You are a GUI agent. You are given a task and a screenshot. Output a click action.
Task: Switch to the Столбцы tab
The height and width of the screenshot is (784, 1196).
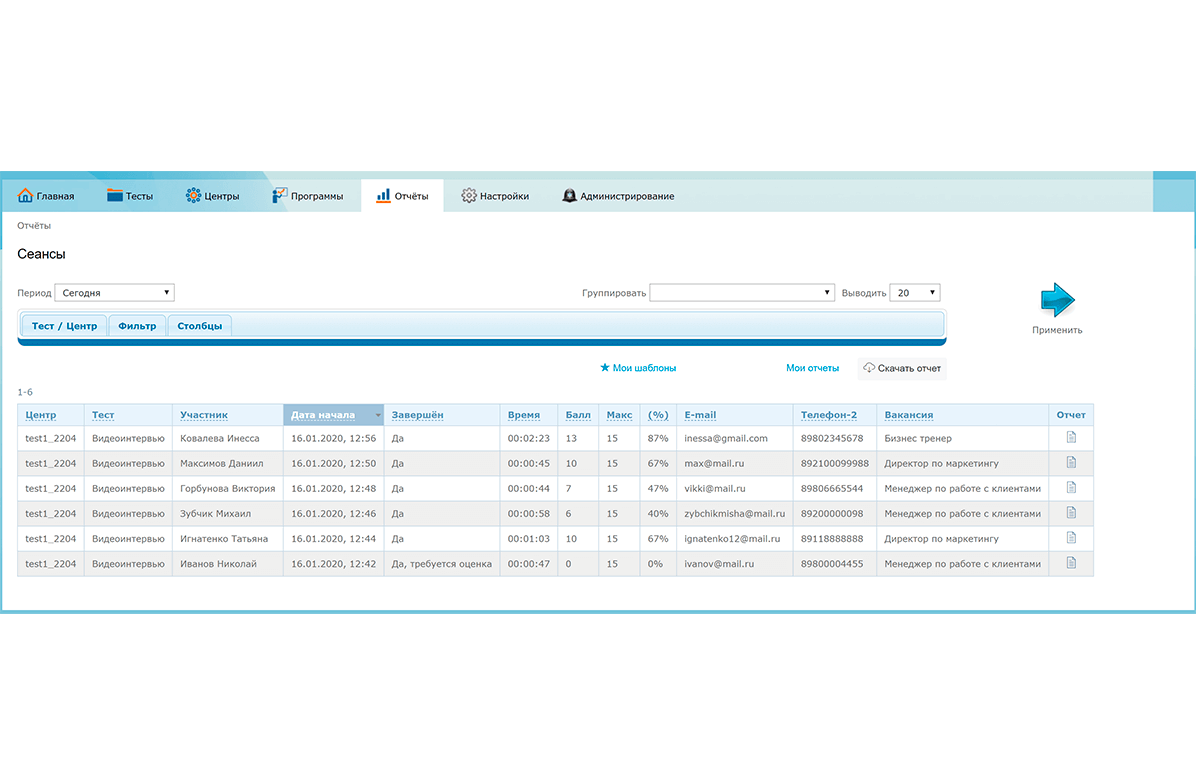pos(200,326)
